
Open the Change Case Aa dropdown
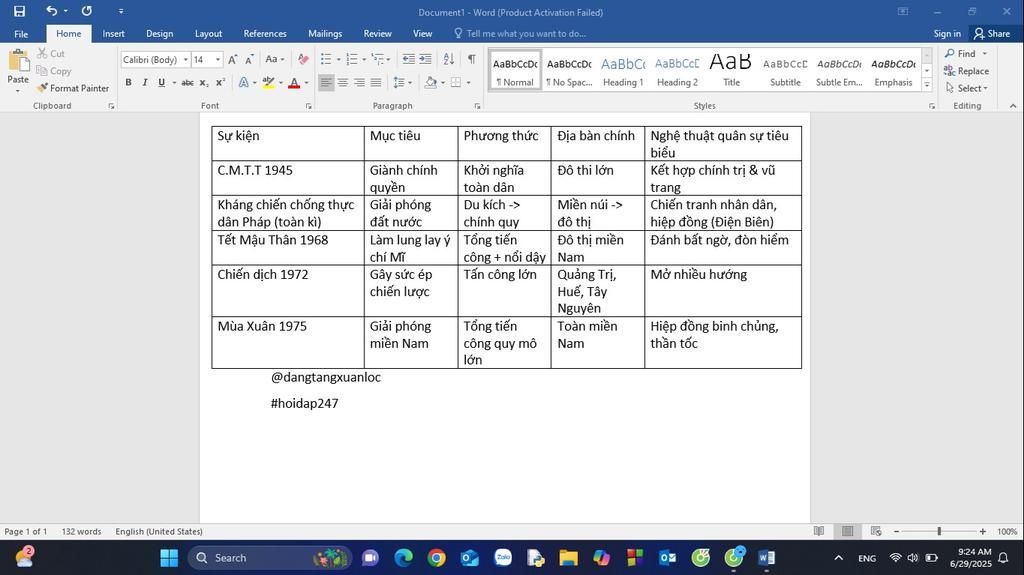(x=275, y=59)
